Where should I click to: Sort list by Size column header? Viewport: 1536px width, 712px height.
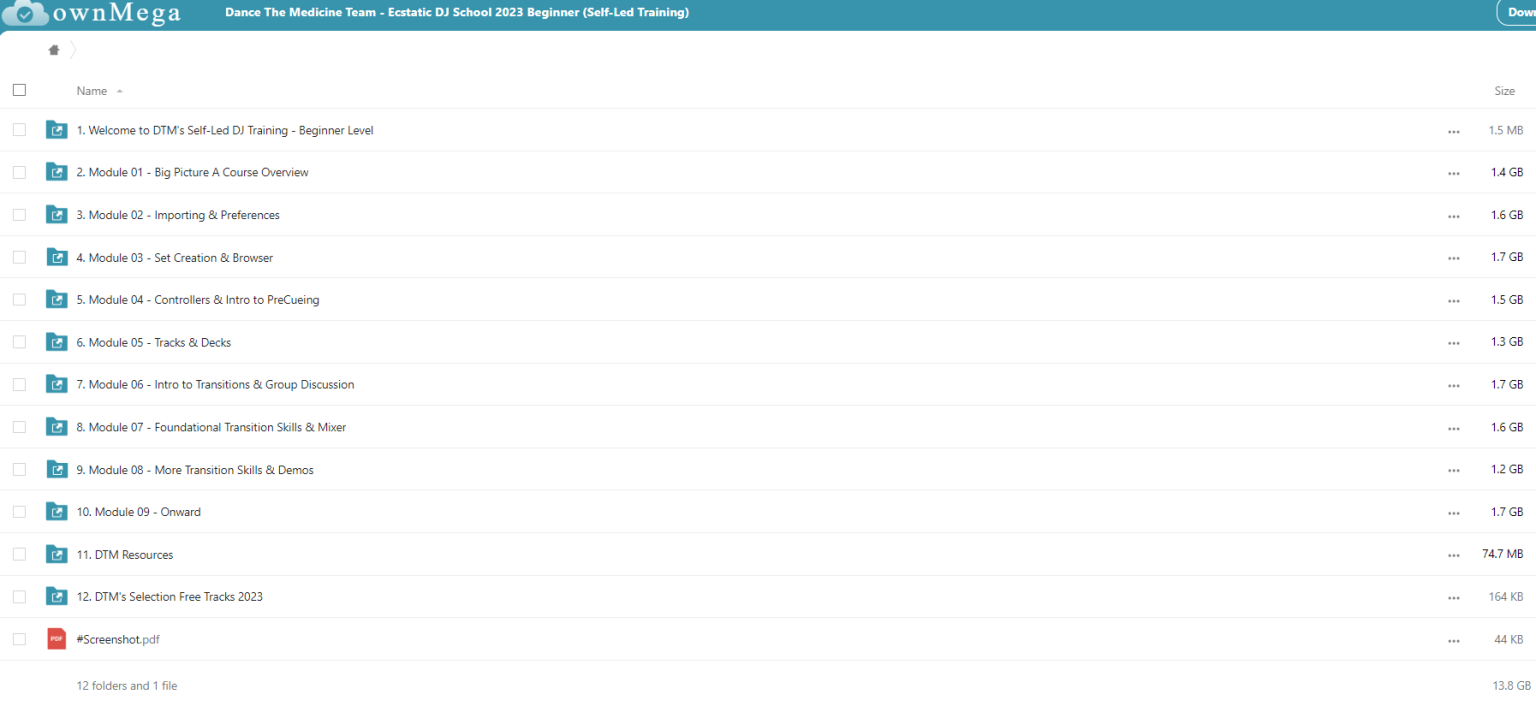click(x=1504, y=91)
